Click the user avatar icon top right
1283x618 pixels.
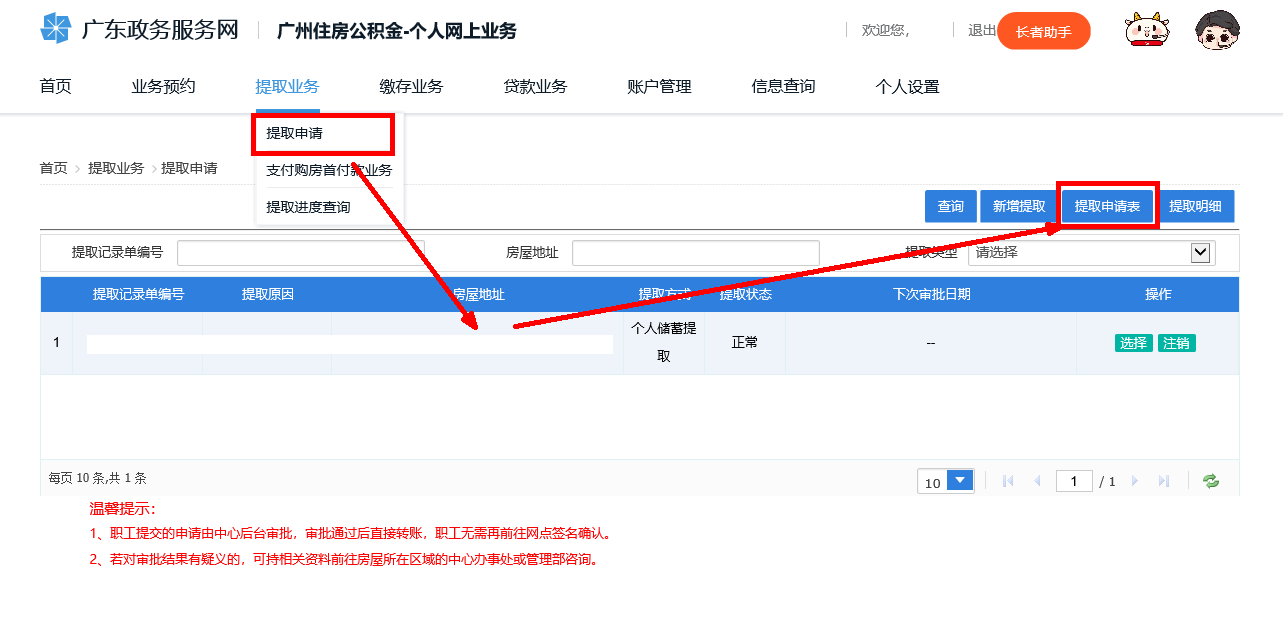[1217, 29]
